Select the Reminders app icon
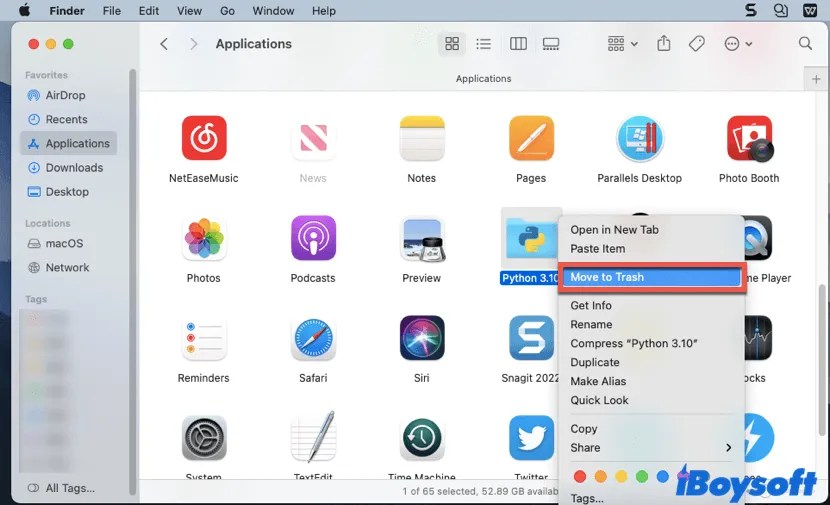The height and width of the screenshot is (505, 830). click(204, 338)
